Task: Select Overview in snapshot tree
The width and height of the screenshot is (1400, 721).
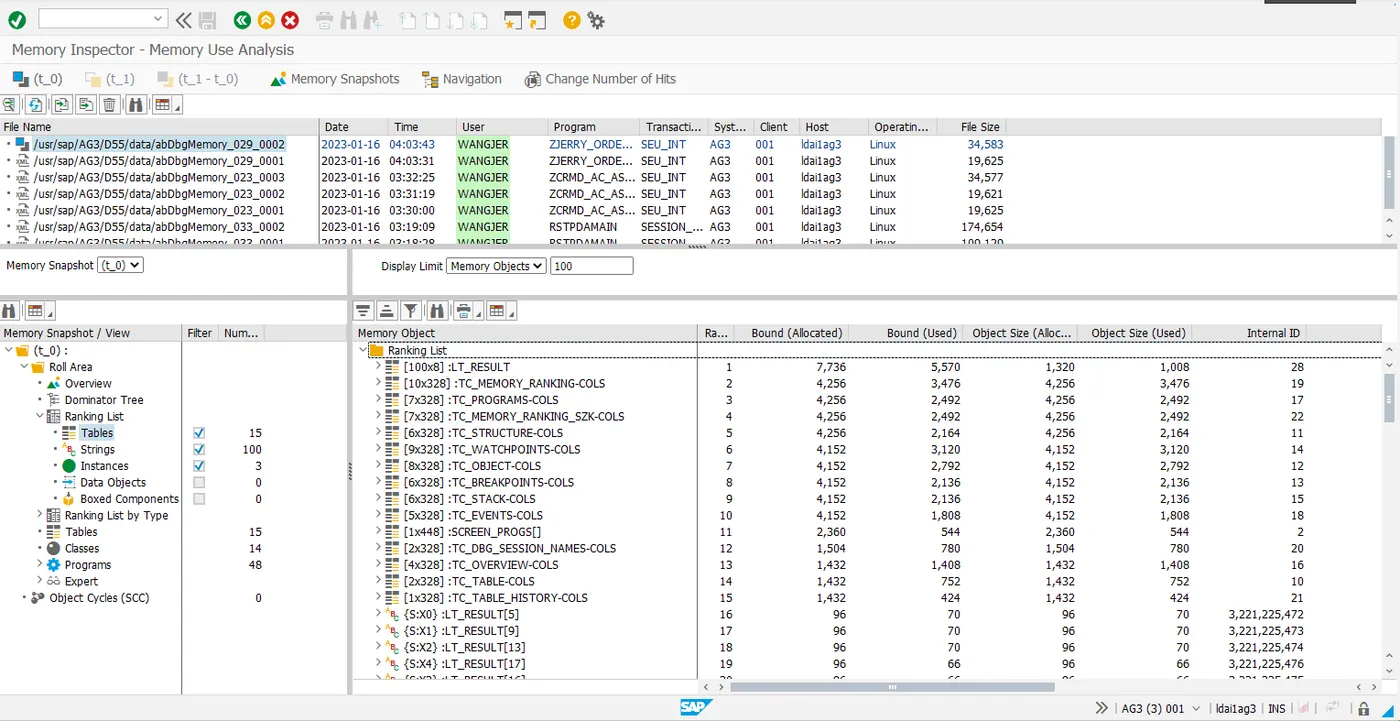Action: (88, 383)
